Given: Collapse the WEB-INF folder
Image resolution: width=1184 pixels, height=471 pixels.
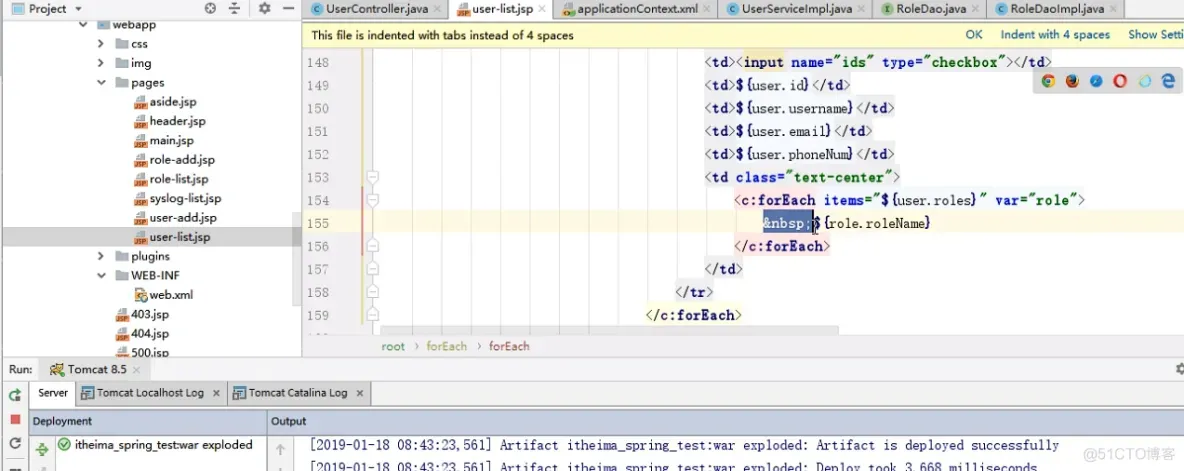Looking at the screenshot, I should click(x=100, y=276).
